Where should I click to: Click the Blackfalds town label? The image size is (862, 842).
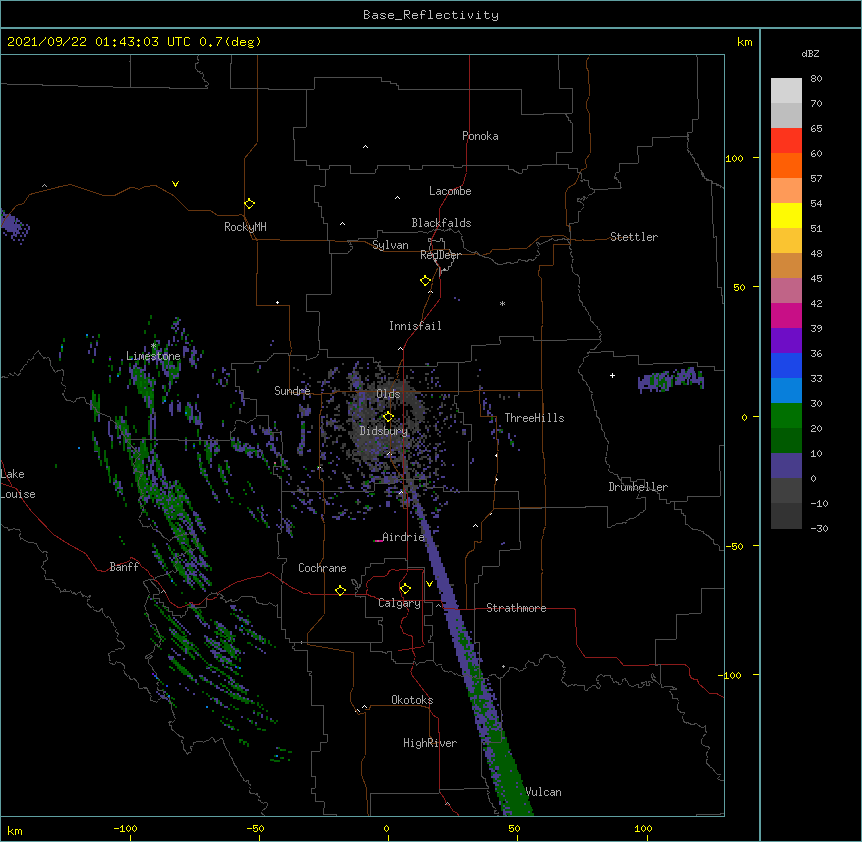coord(441,223)
